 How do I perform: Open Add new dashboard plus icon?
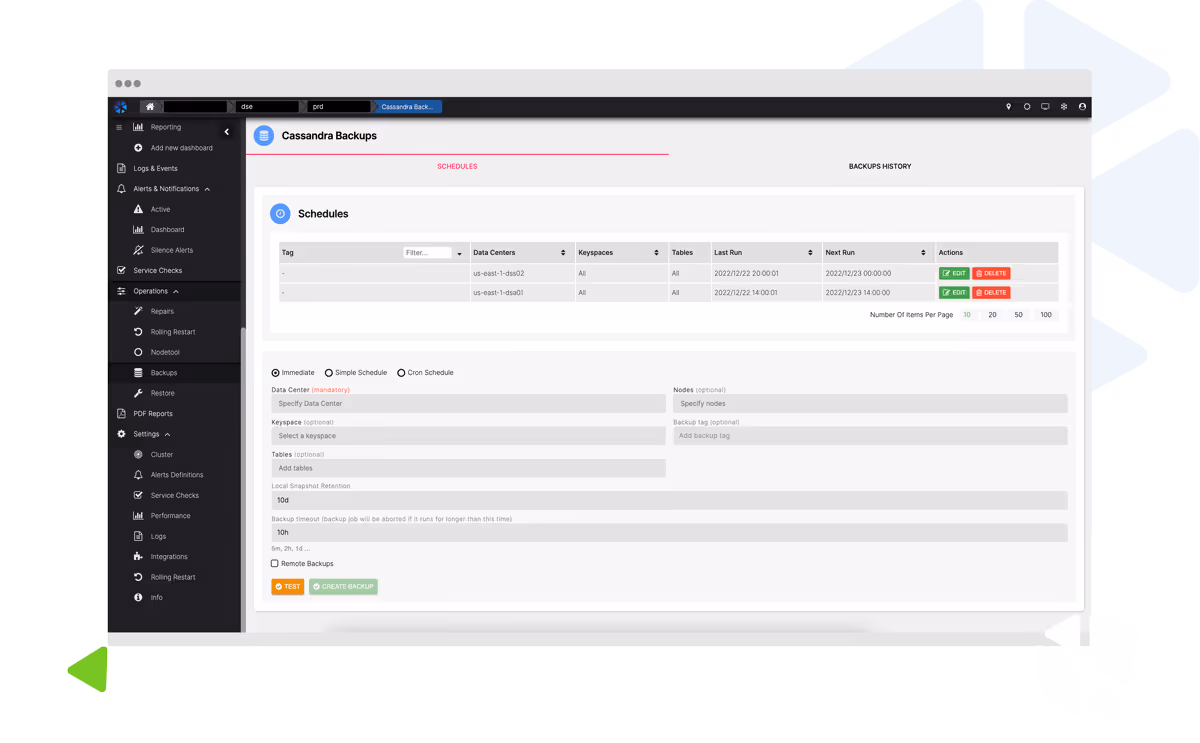139,148
